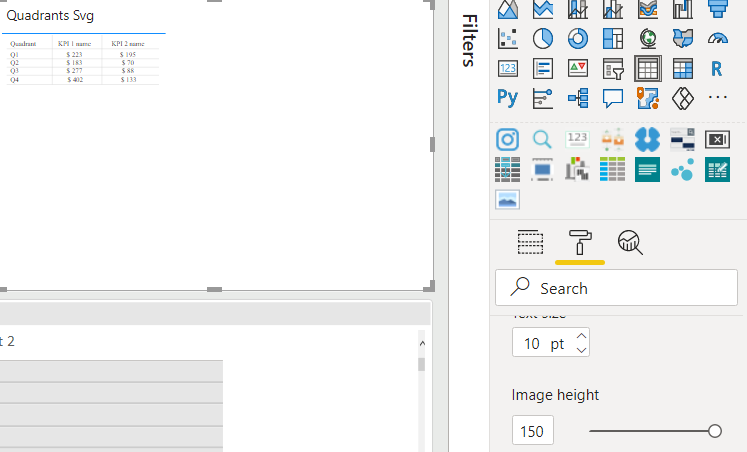Click the '$ 223' cell
747x452 pixels.
coord(74,54)
